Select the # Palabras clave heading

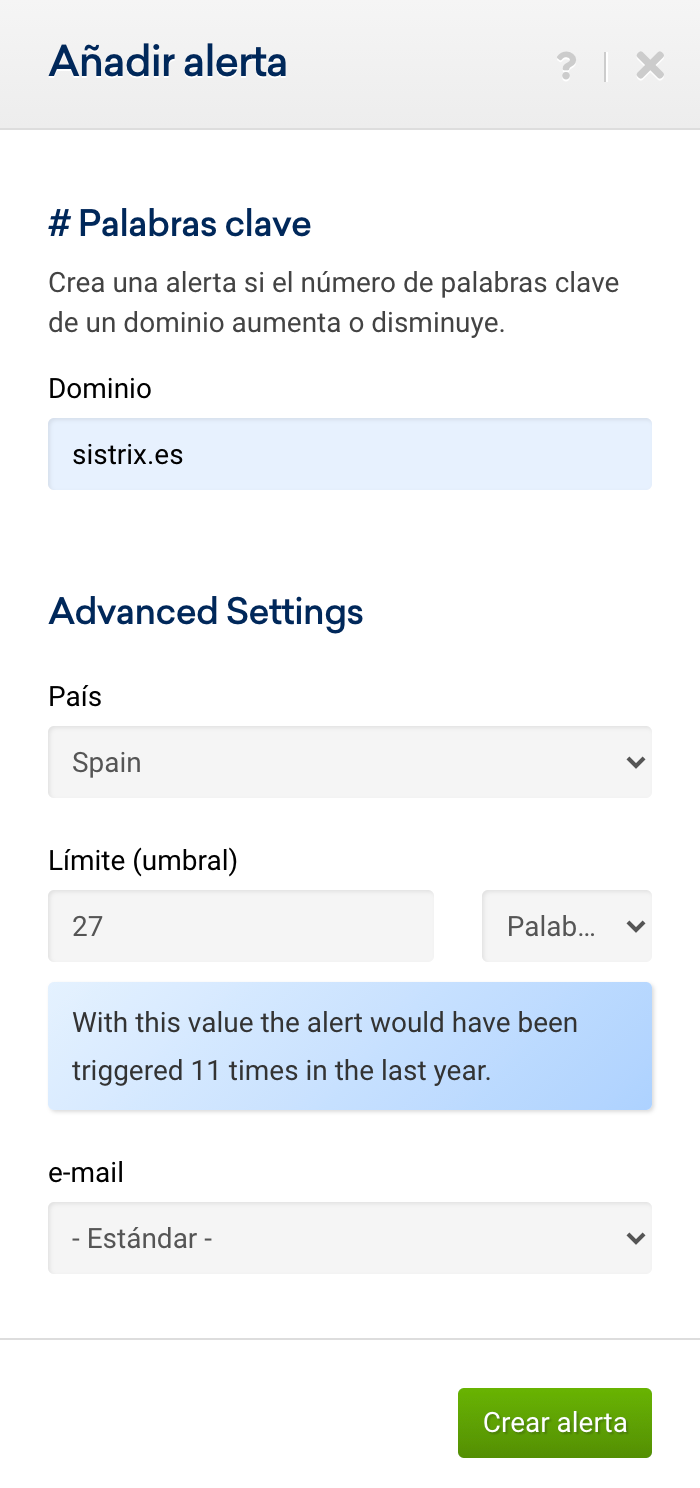coord(180,223)
